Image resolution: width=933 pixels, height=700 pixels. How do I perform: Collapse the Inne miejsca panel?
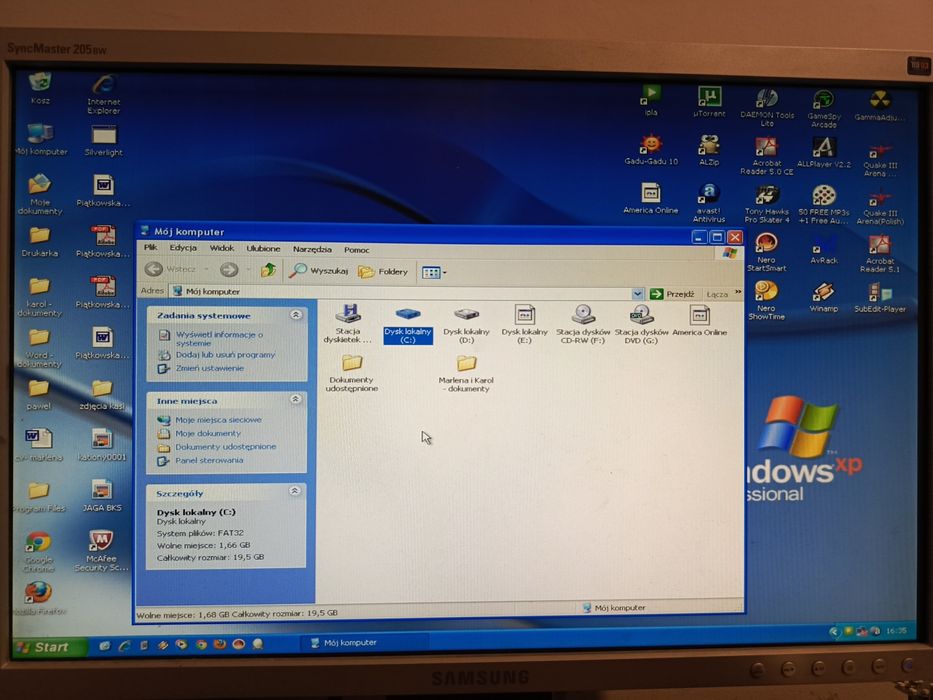click(x=295, y=399)
